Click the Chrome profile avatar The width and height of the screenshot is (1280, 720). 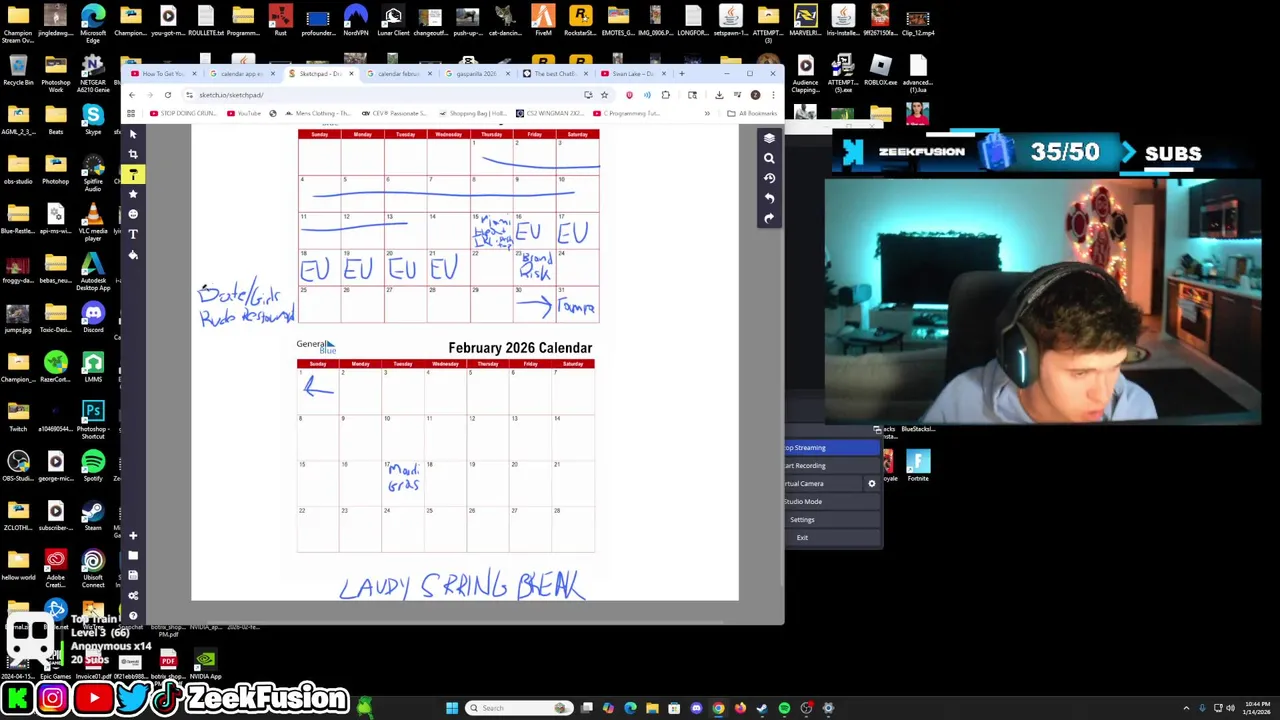pyautogui.click(x=755, y=95)
